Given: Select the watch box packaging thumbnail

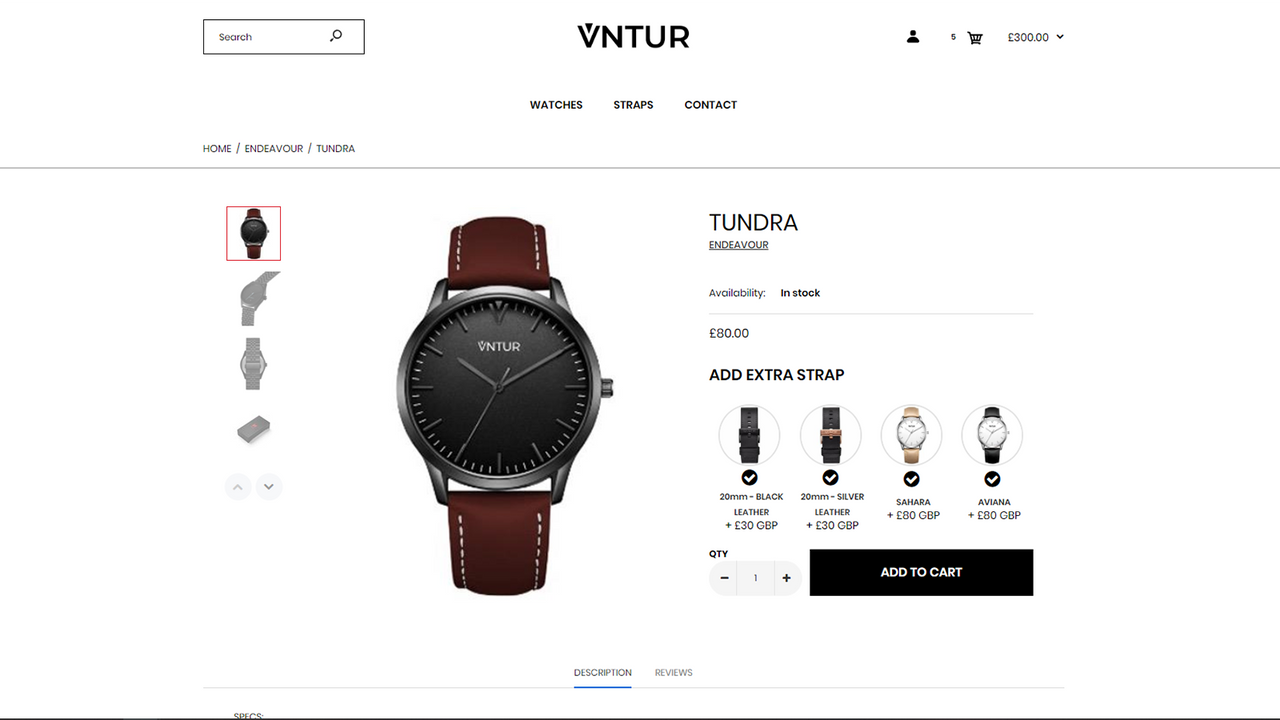Looking at the screenshot, I should click(254, 430).
